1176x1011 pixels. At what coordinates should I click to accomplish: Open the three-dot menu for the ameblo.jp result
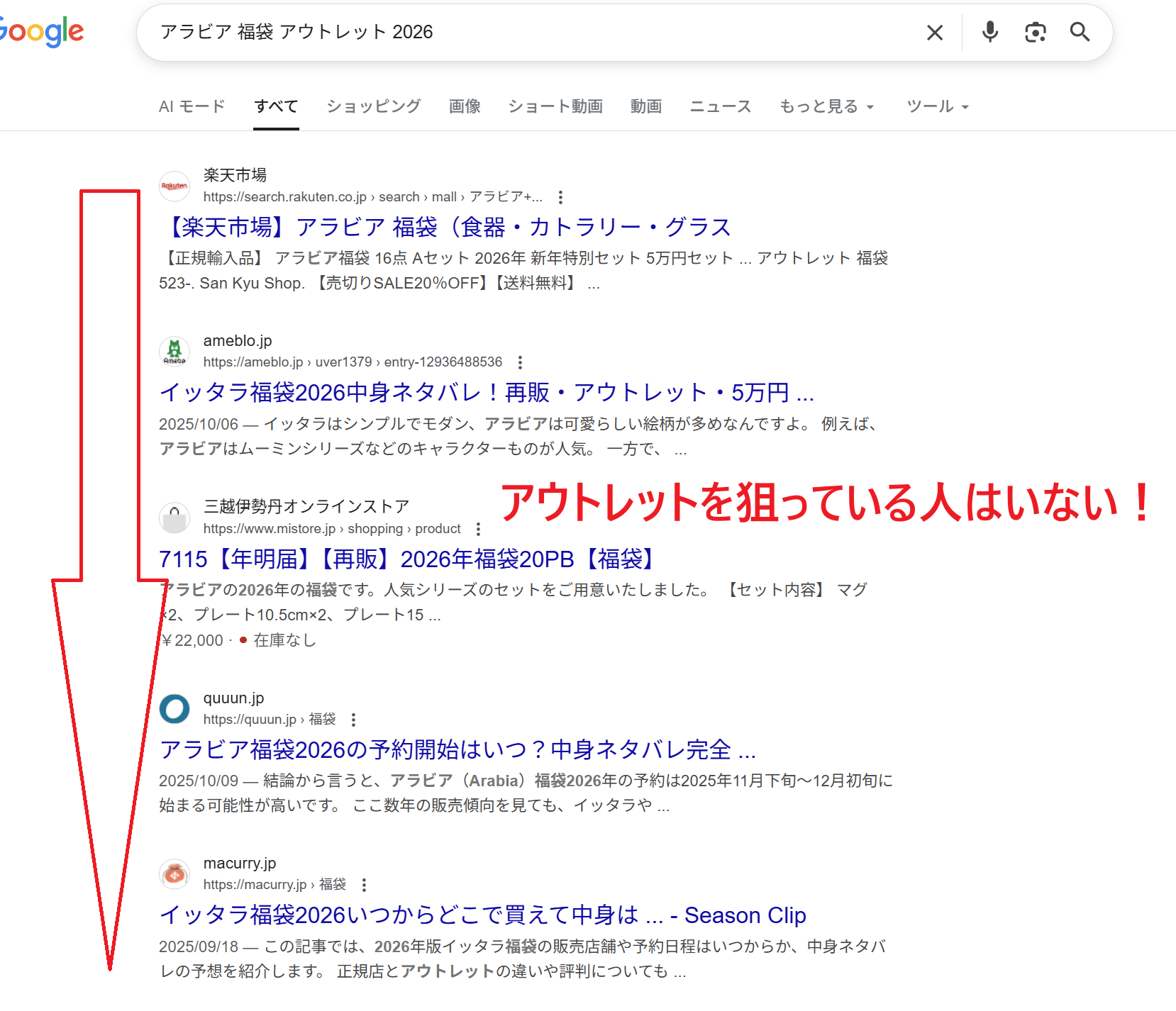point(520,362)
